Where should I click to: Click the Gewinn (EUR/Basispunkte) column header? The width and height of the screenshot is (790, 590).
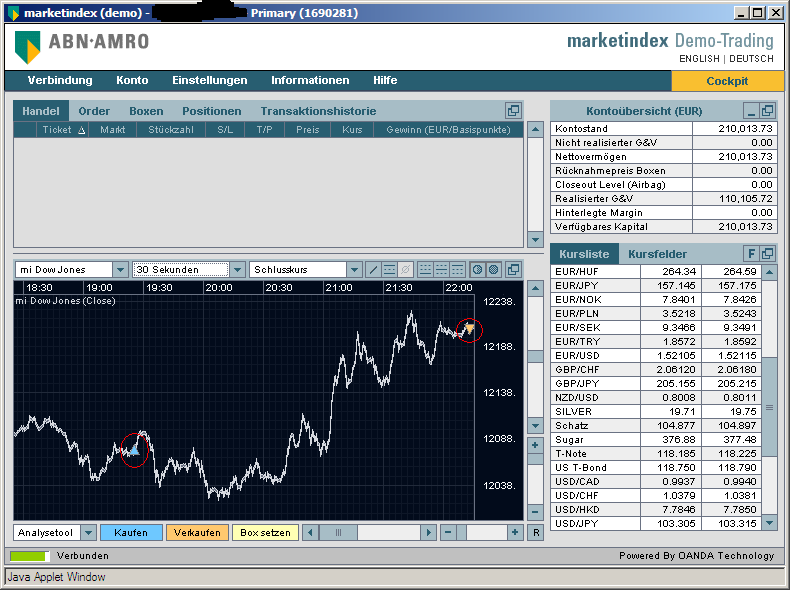tap(448, 129)
